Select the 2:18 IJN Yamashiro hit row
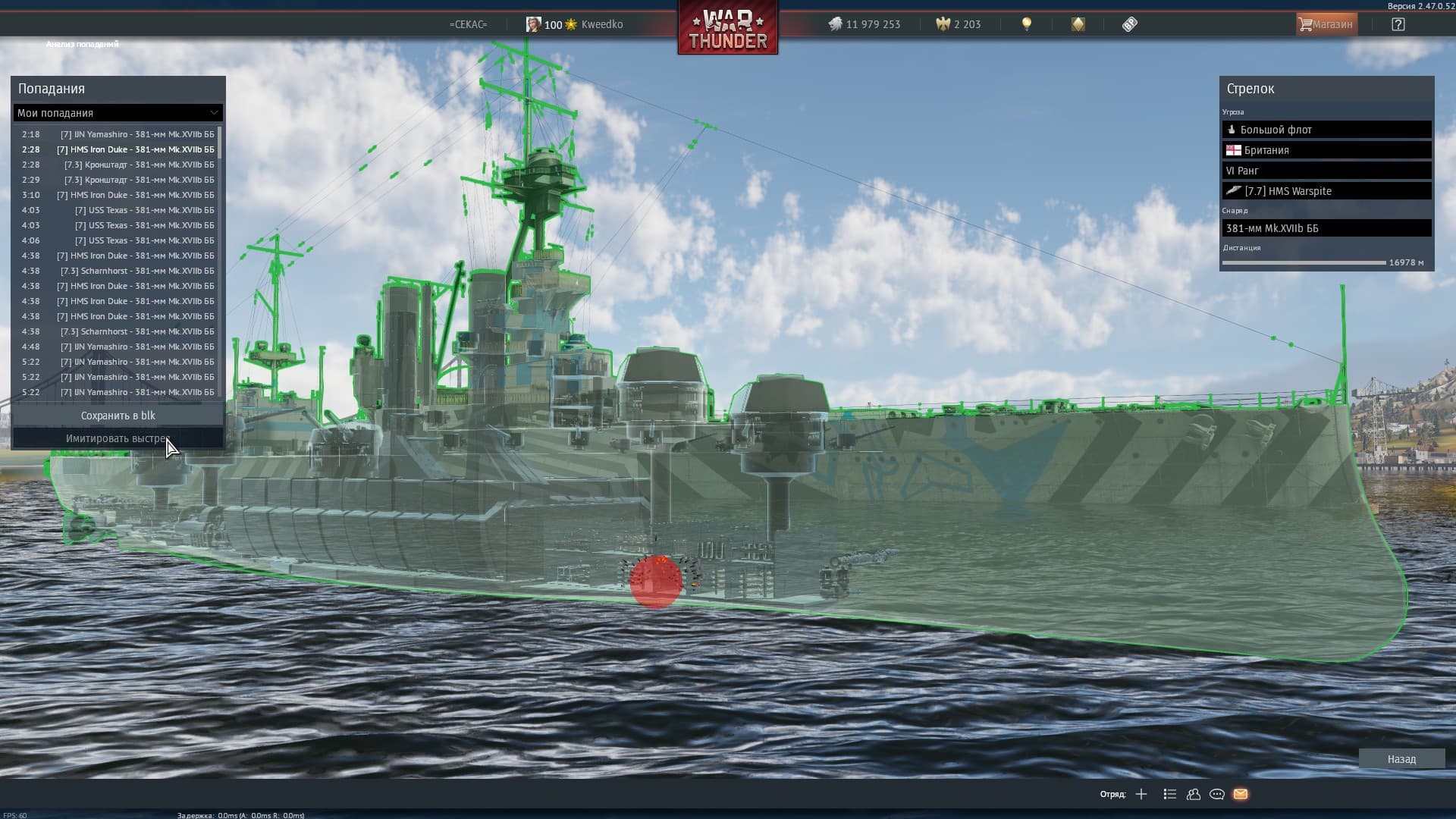The height and width of the screenshot is (819, 1456). (x=117, y=134)
